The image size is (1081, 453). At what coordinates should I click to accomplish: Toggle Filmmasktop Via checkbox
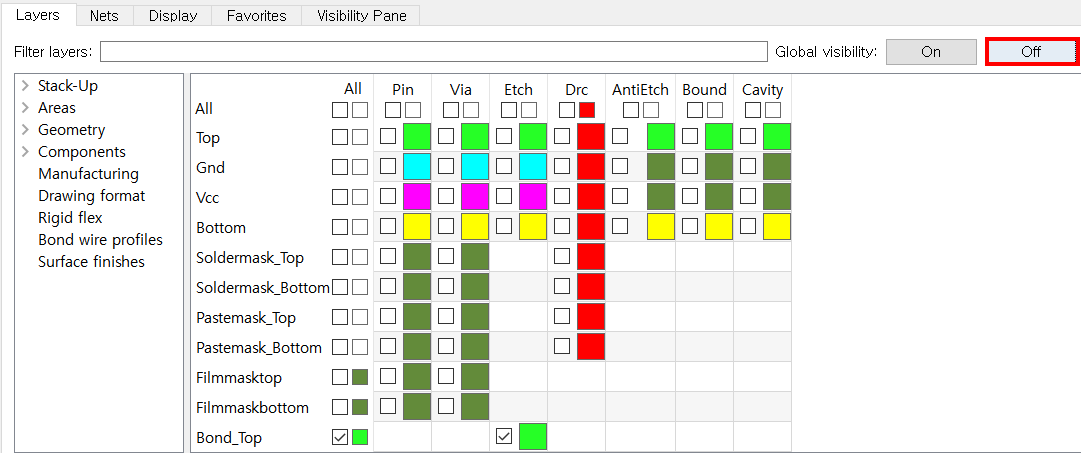point(446,376)
